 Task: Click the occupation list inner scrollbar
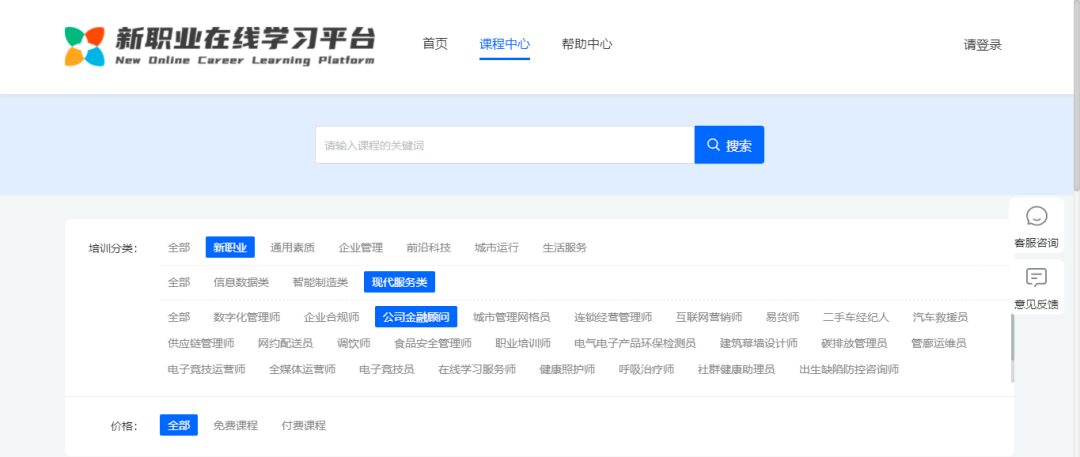click(1012, 338)
